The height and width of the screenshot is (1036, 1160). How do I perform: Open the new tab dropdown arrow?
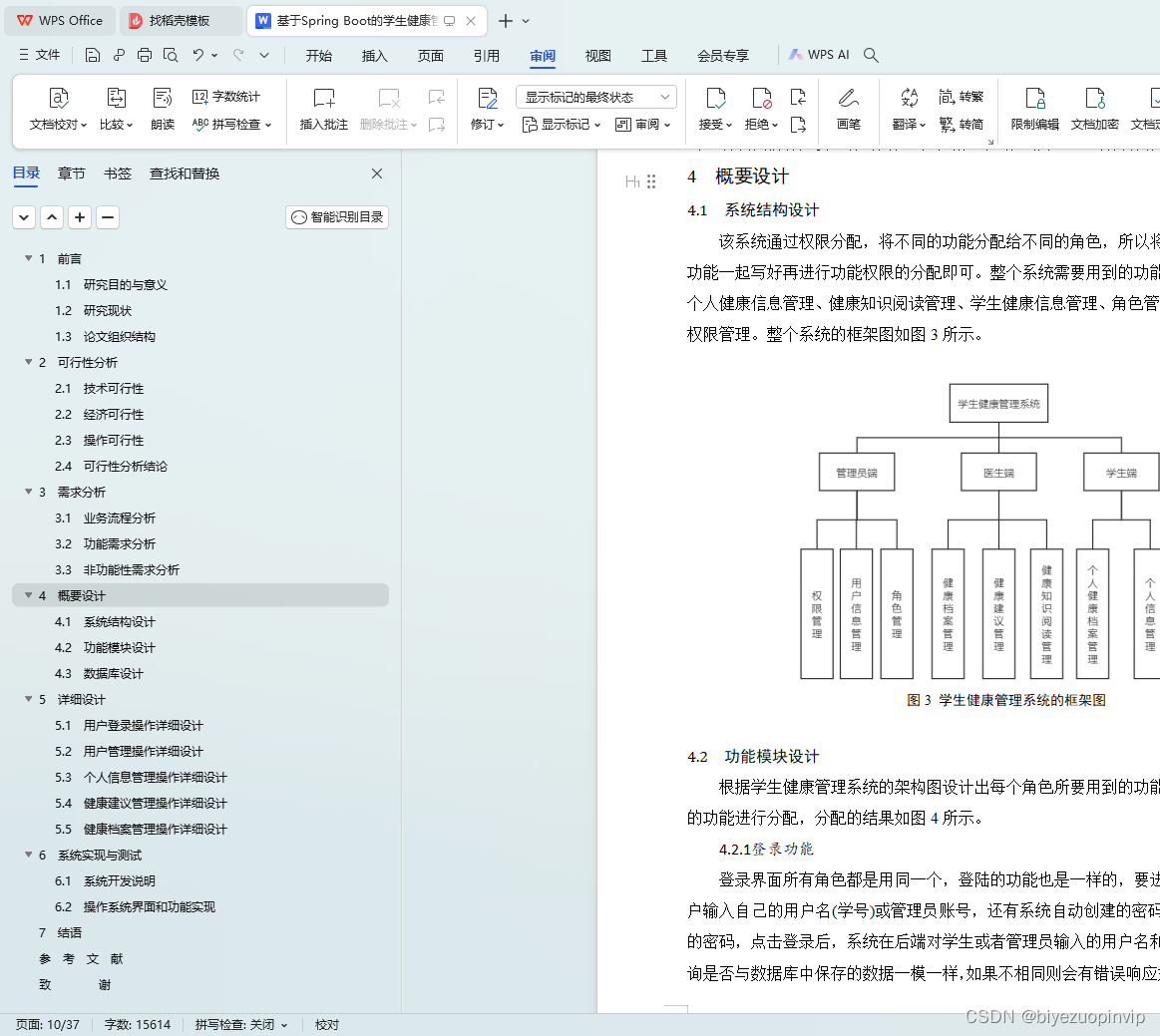(x=526, y=21)
